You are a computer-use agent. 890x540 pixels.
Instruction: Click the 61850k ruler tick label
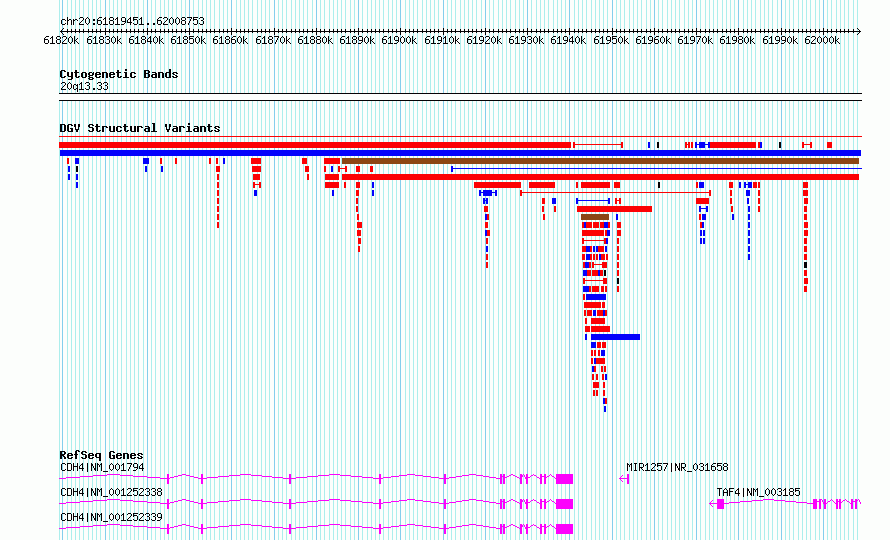pyautogui.click(x=188, y=40)
